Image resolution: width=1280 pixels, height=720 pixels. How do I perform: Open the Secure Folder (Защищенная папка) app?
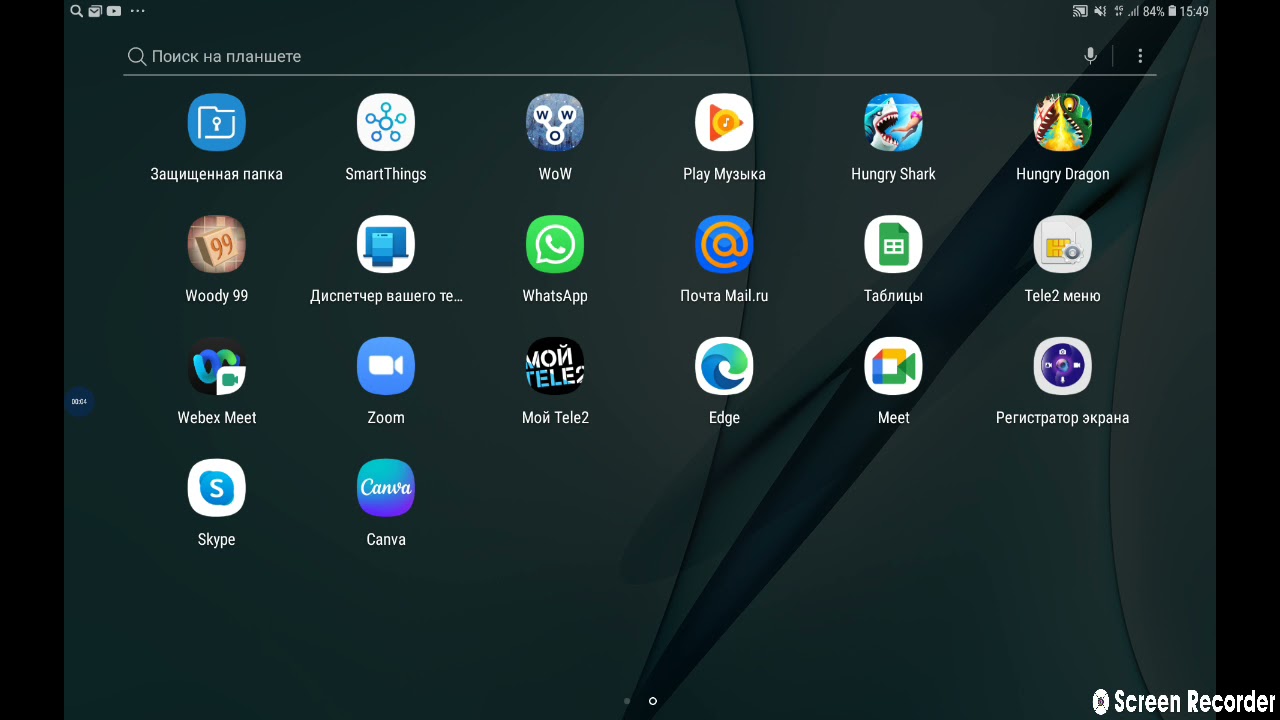[216, 123]
